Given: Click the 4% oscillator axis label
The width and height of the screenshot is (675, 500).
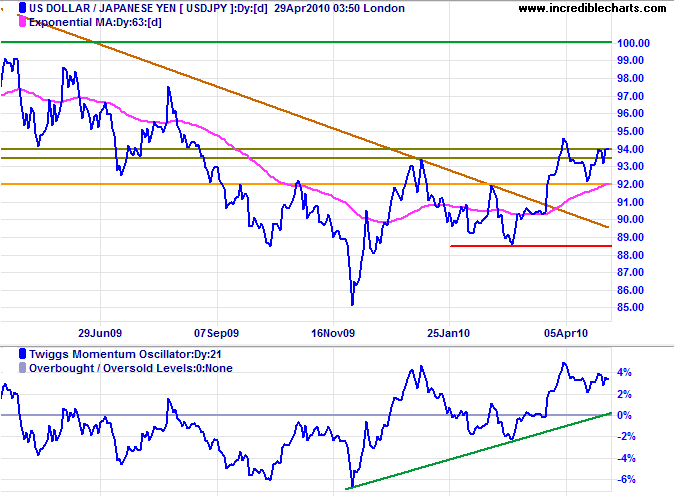Looking at the screenshot, I should [x=624, y=373].
